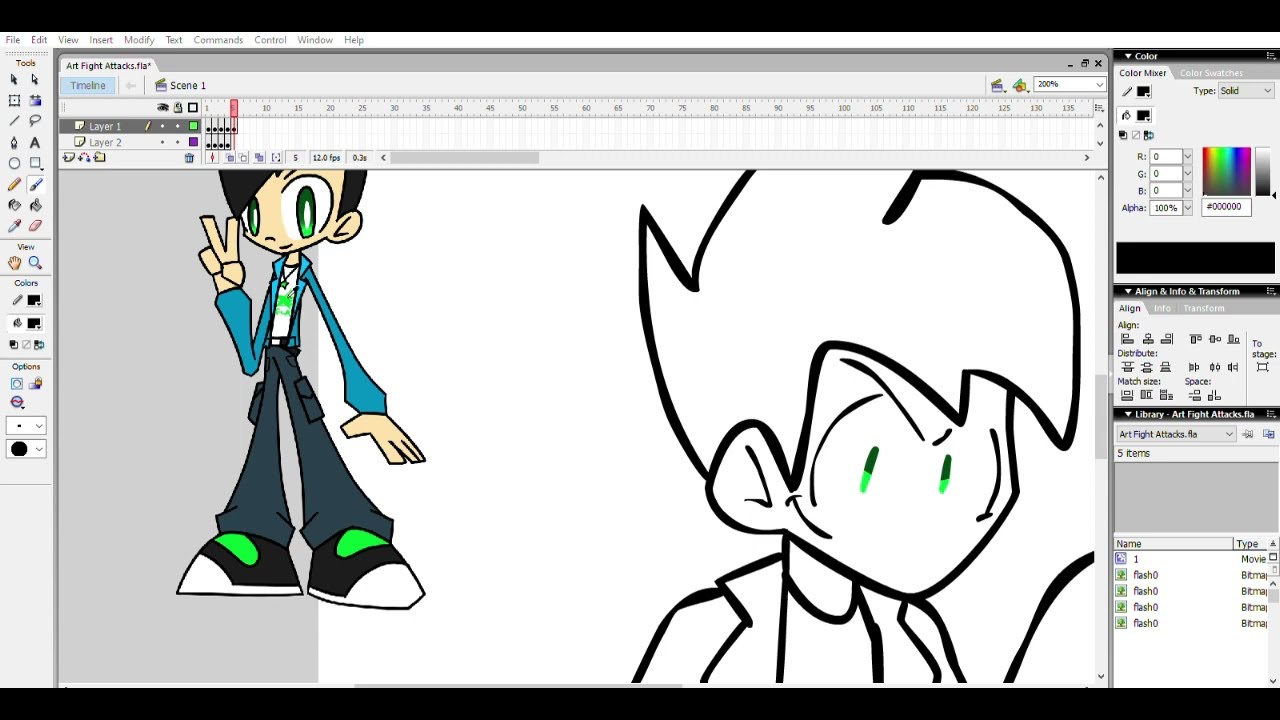
Task: Open the File menu
Action: click(x=13, y=40)
